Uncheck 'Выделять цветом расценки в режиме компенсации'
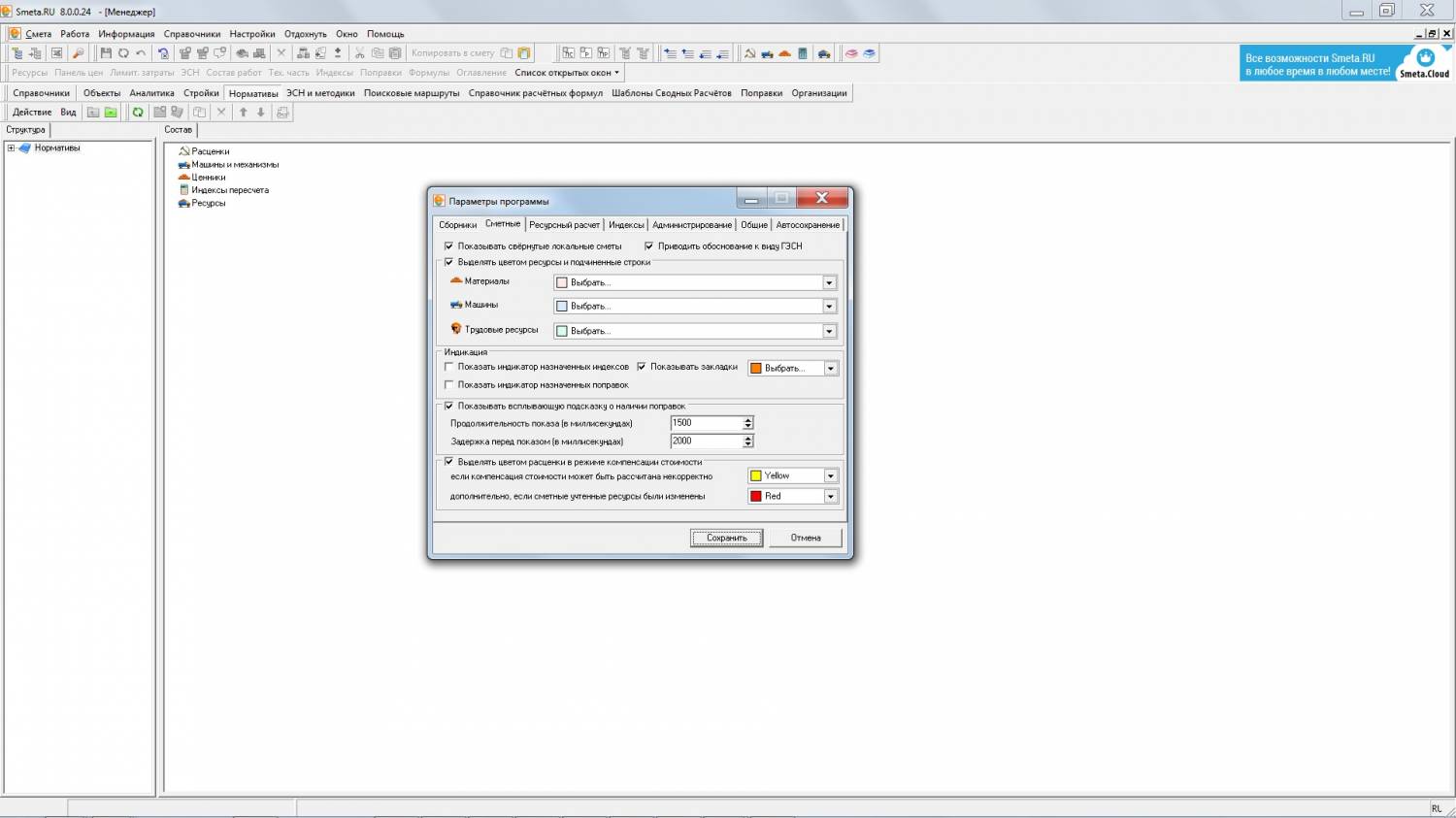Viewport: 1456px width, 818px height. pyautogui.click(x=448, y=462)
